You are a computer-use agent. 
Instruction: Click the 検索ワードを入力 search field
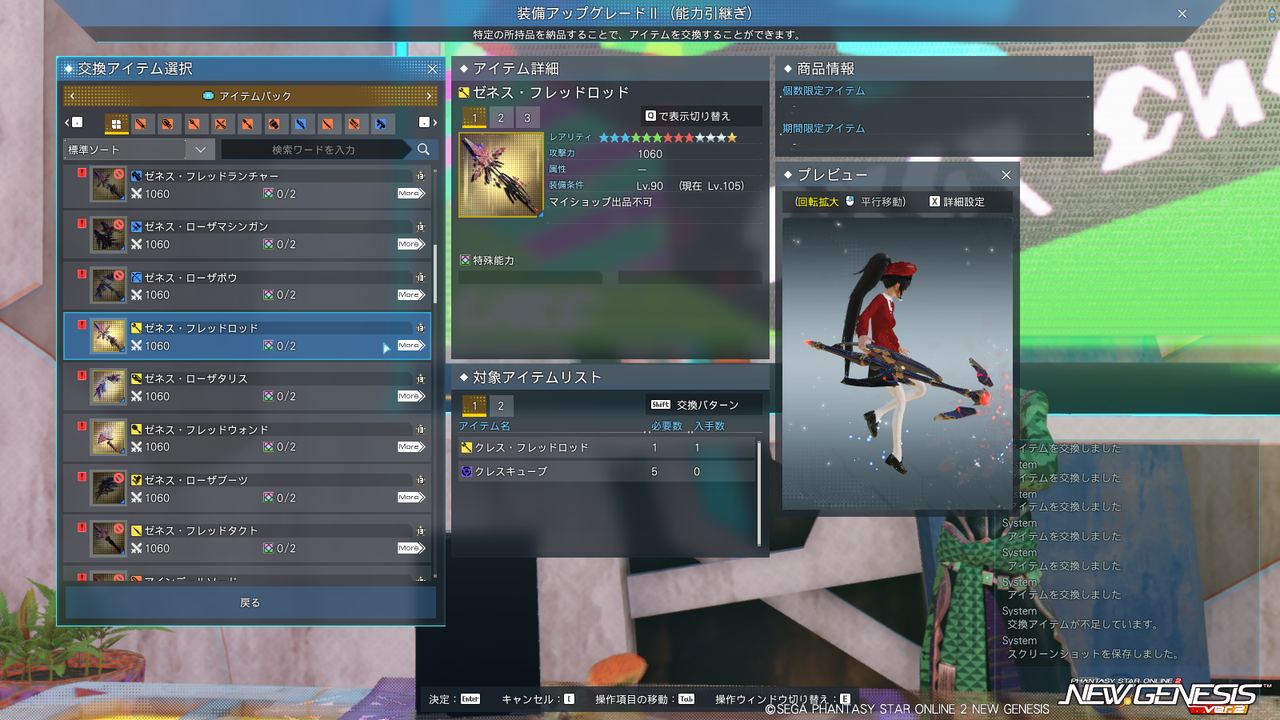pyautogui.click(x=314, y=150)
